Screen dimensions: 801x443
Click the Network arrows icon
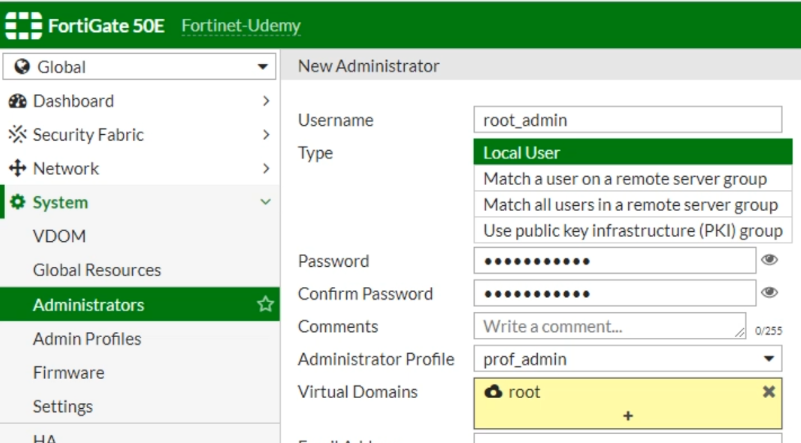click(x=17, y=168)
